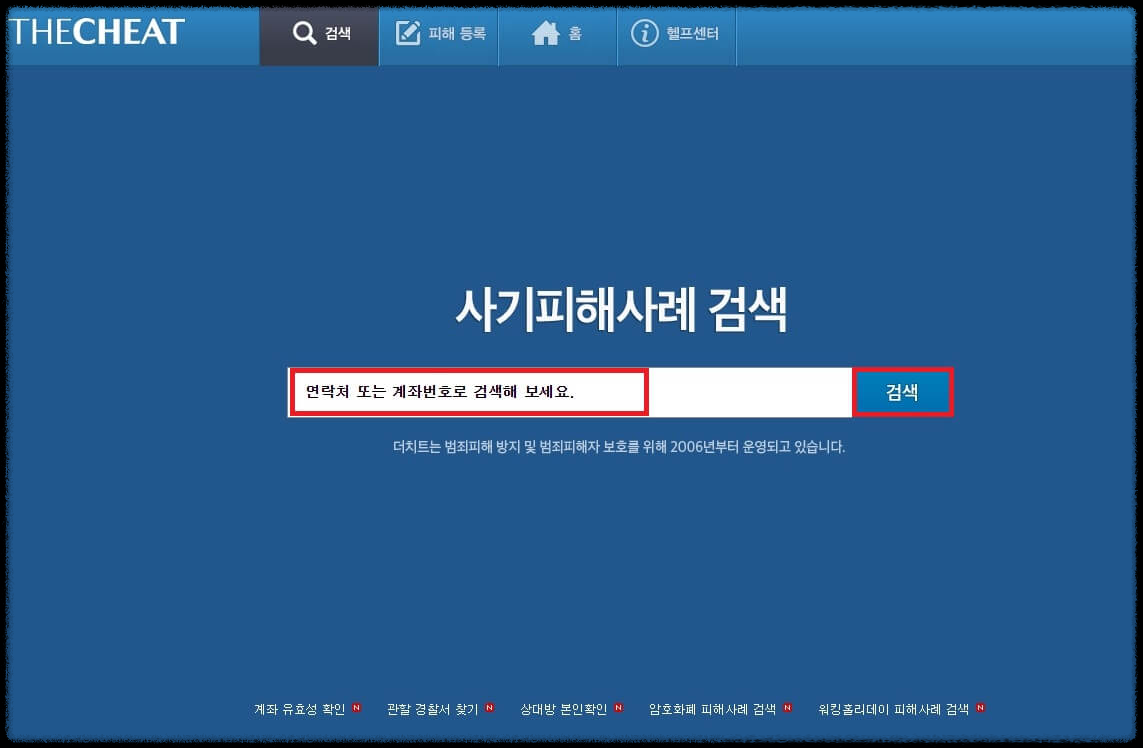Click the house icon beside 홈
The image size is (1143, 748).
(x=546, y=32)
